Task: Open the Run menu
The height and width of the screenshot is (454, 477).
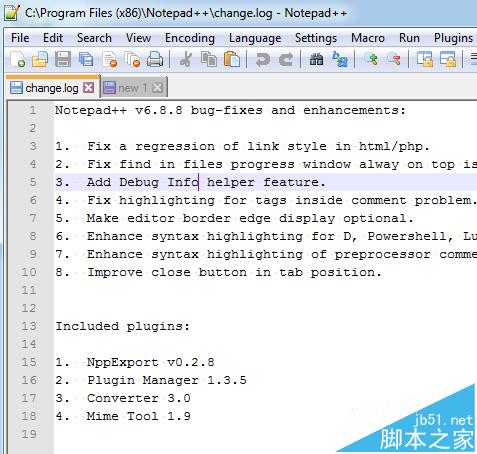Action: [409, 38]
